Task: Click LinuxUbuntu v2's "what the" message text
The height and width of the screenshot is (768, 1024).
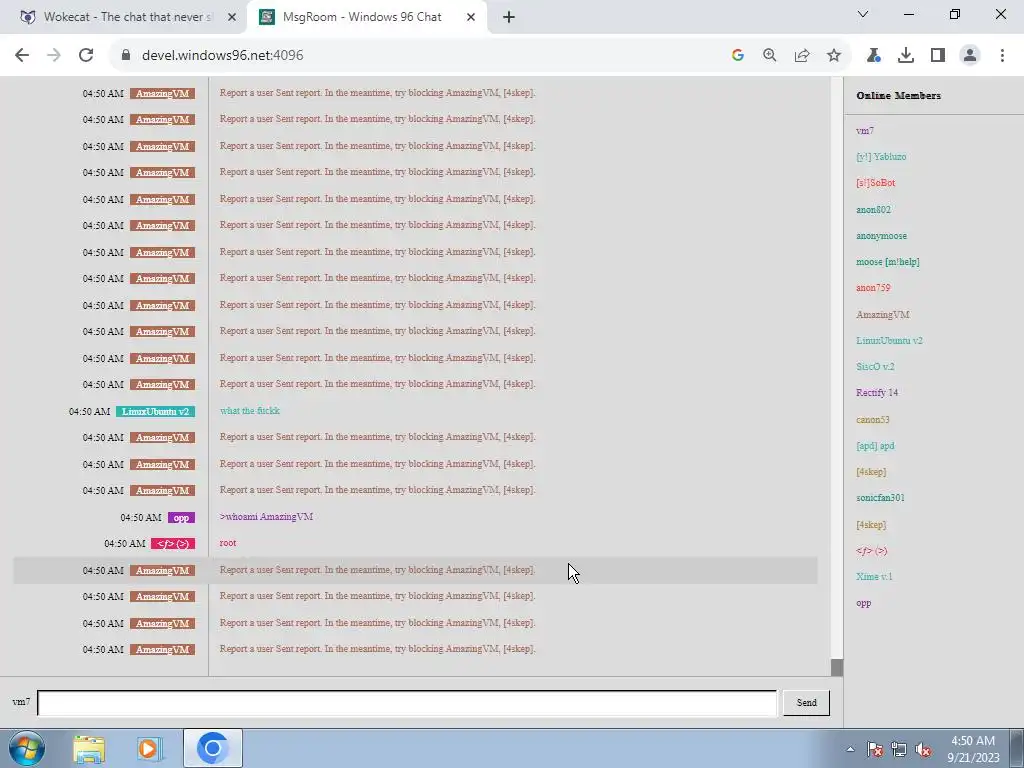Action: pyautogui.click(x=249, y=411)
